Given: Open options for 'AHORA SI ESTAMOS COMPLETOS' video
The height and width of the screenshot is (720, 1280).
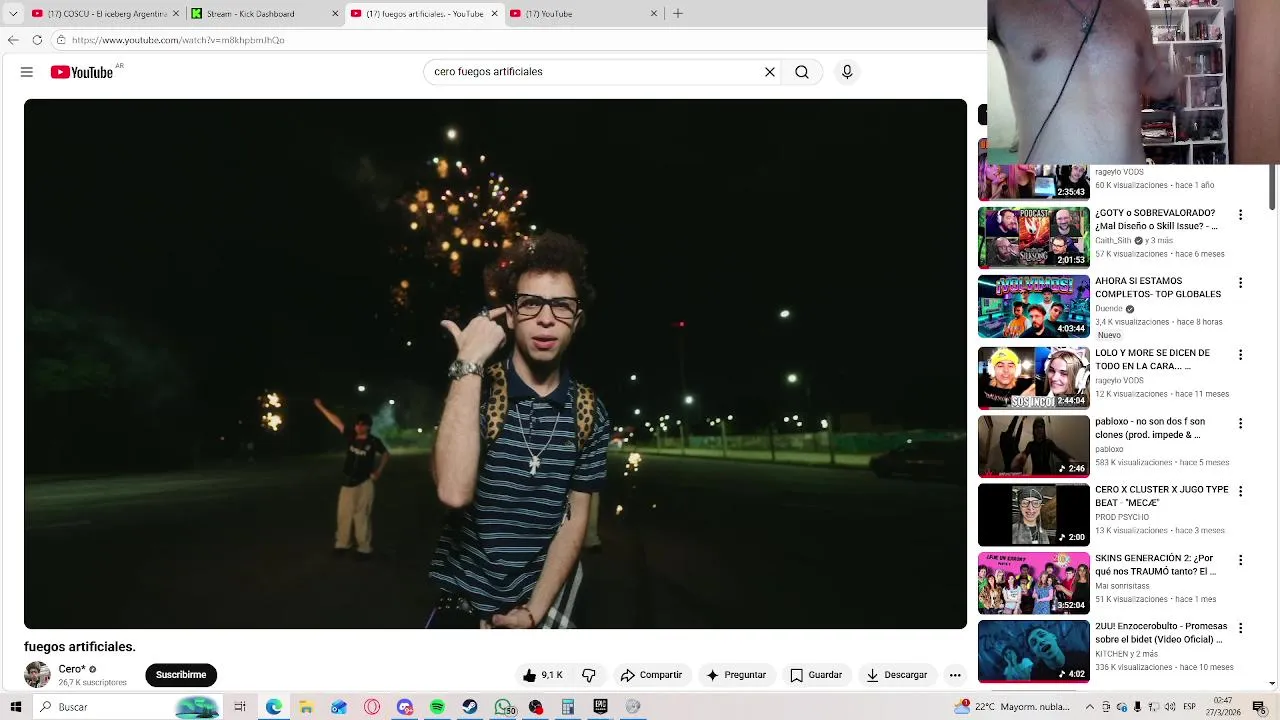Looking at the screenshot, I should (1241, 283).
